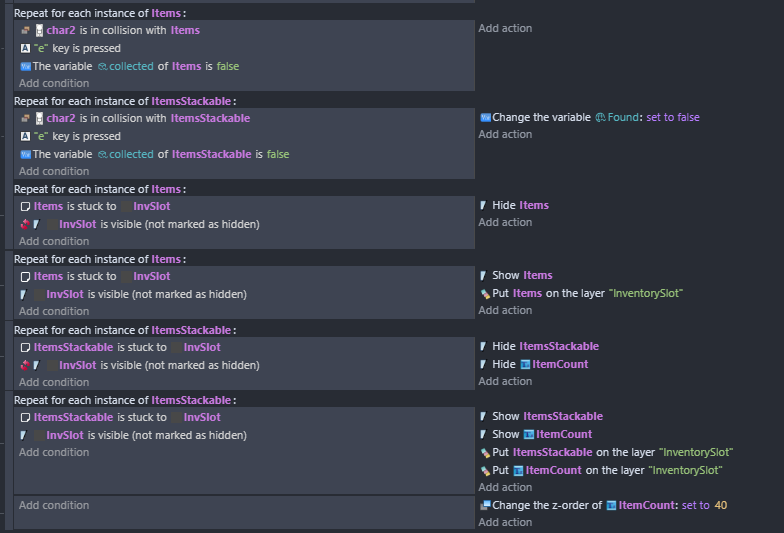
Task: Select the first Repeat for each Items header
Action: (x=100, y=14)
